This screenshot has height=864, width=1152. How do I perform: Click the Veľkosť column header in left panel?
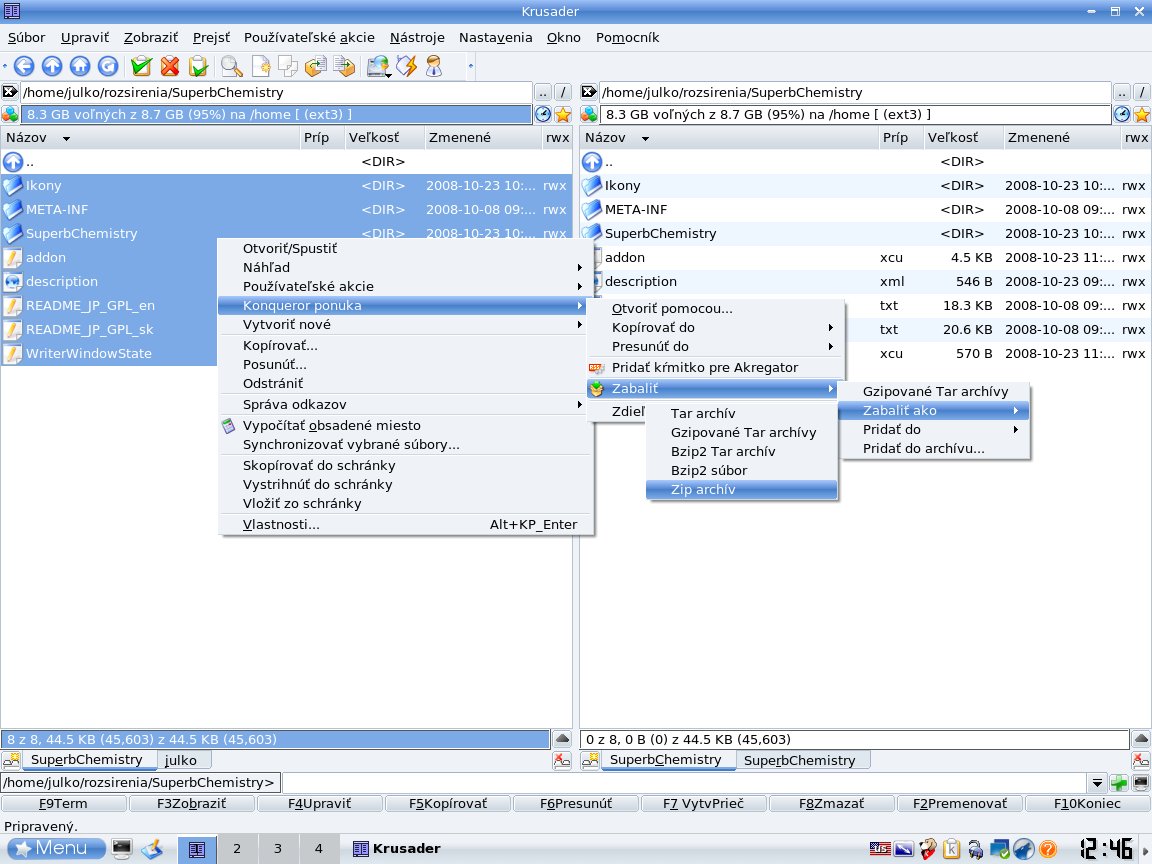click(x=384, y=137)
